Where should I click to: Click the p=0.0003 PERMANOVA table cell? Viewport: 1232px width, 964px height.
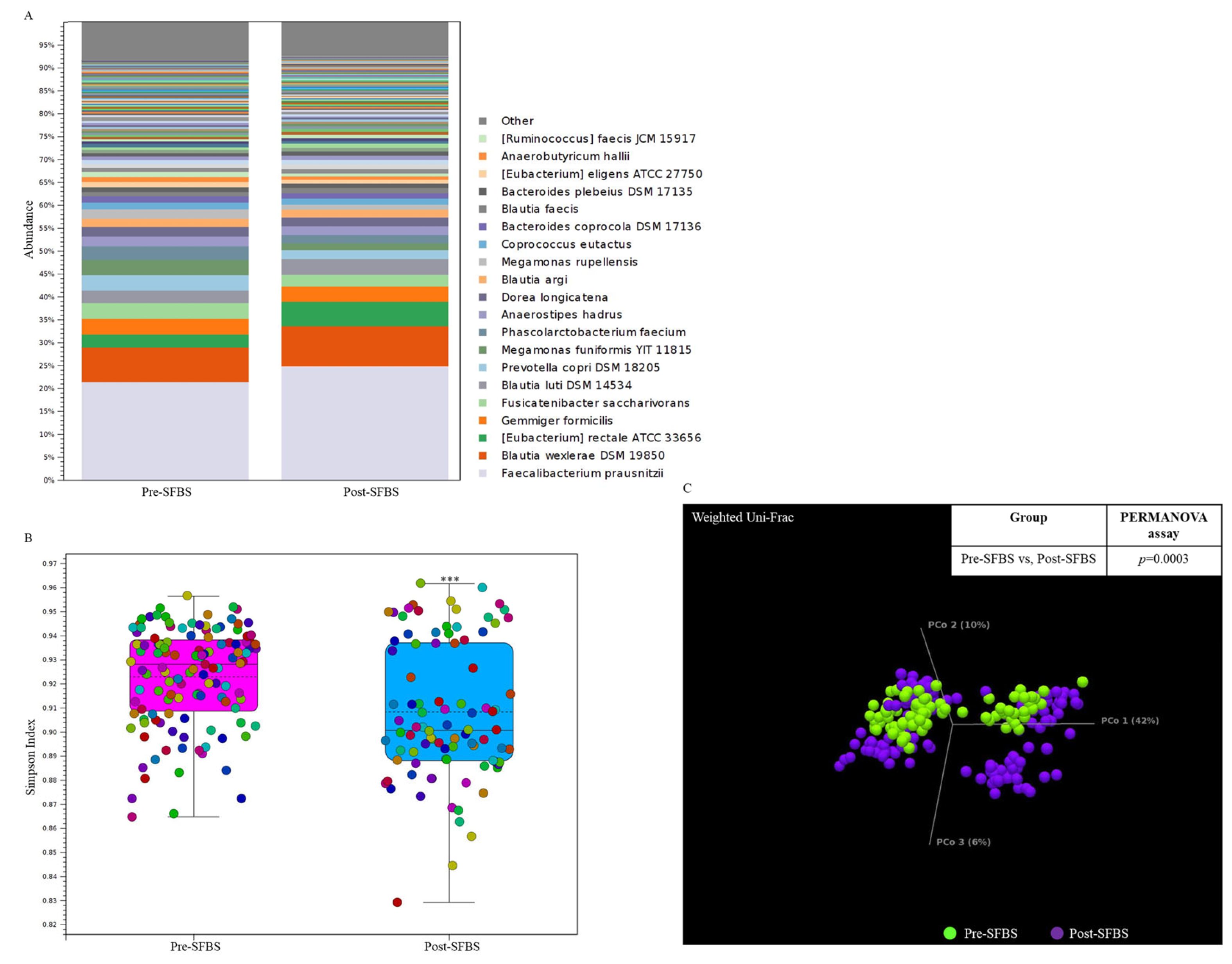pyautogui.click(x=1163, y=559)
